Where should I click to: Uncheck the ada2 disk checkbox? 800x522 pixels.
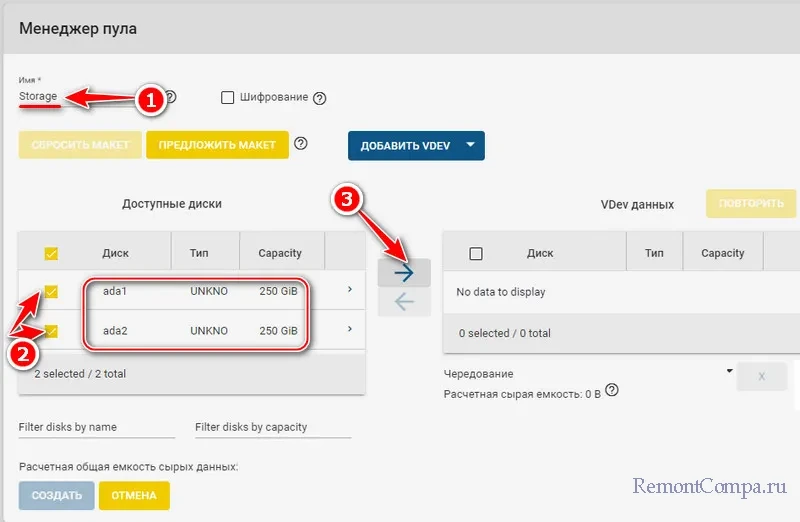pyautogui.click(x=51, y=331)
